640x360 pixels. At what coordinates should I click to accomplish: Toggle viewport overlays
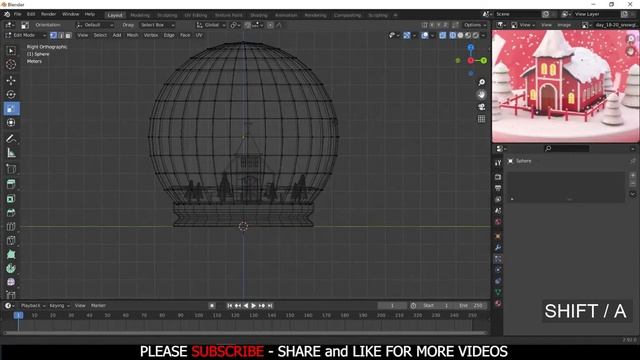click(x=425, y=36)
